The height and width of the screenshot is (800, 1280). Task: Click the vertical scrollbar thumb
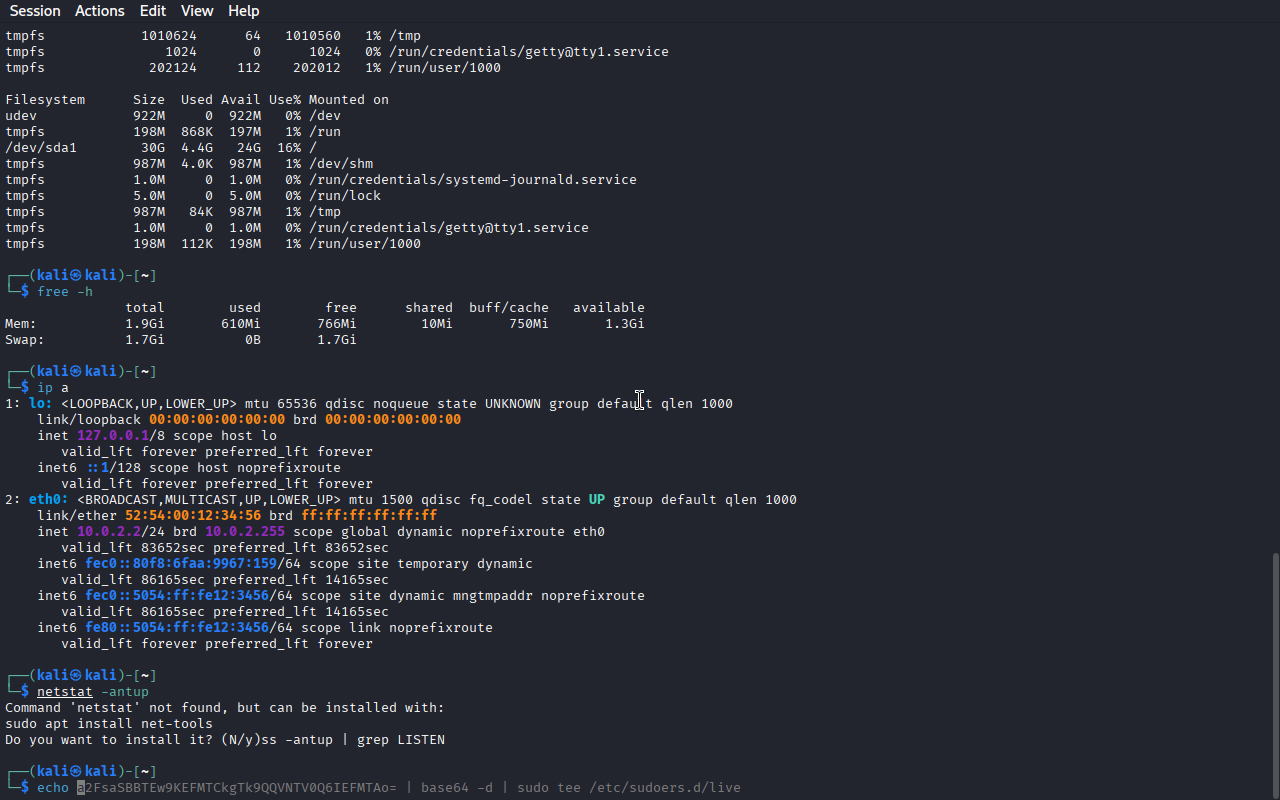tap(1275, 675)
